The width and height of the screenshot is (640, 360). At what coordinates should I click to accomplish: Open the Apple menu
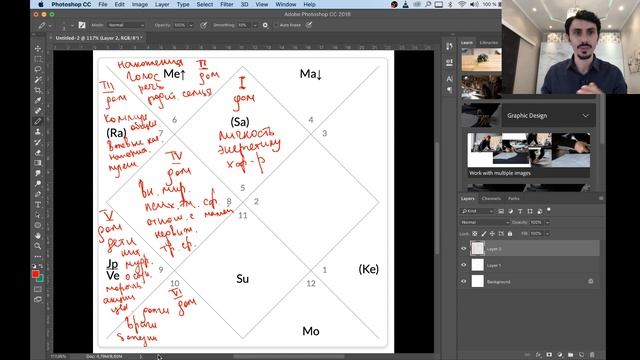pos(41,4)
